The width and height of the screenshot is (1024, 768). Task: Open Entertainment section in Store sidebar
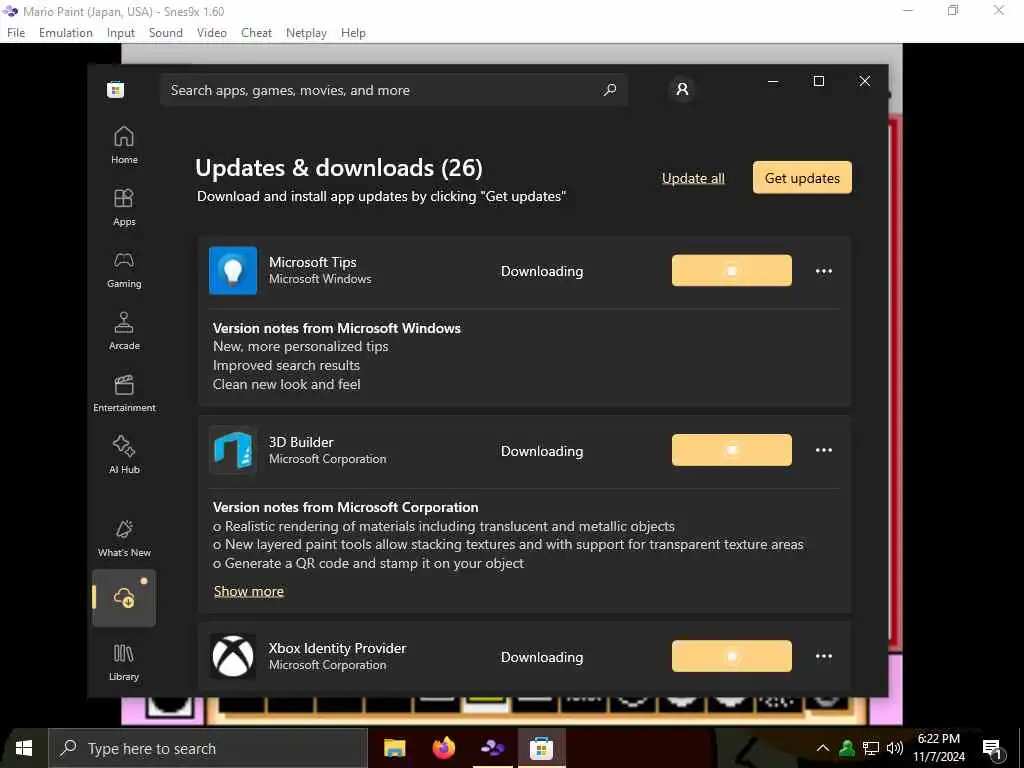[x=124, y=393]
